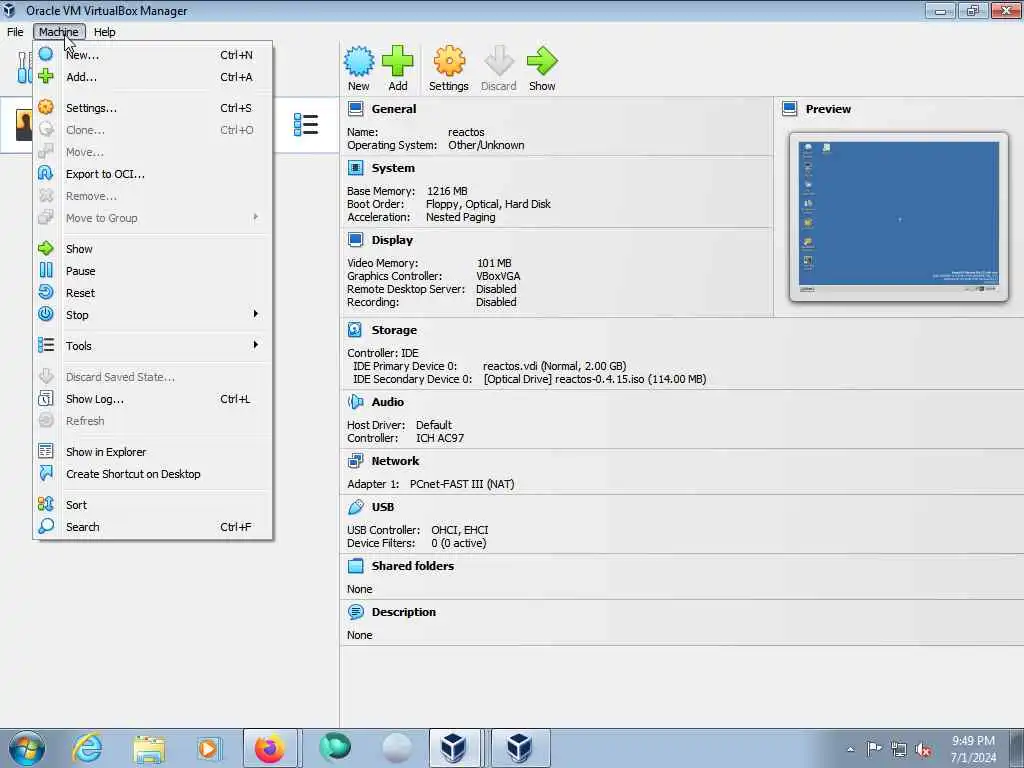Click the Shared folders section icon
Image resolution: width=1024 pixels, height=768 pixels.
pos(355,566)
